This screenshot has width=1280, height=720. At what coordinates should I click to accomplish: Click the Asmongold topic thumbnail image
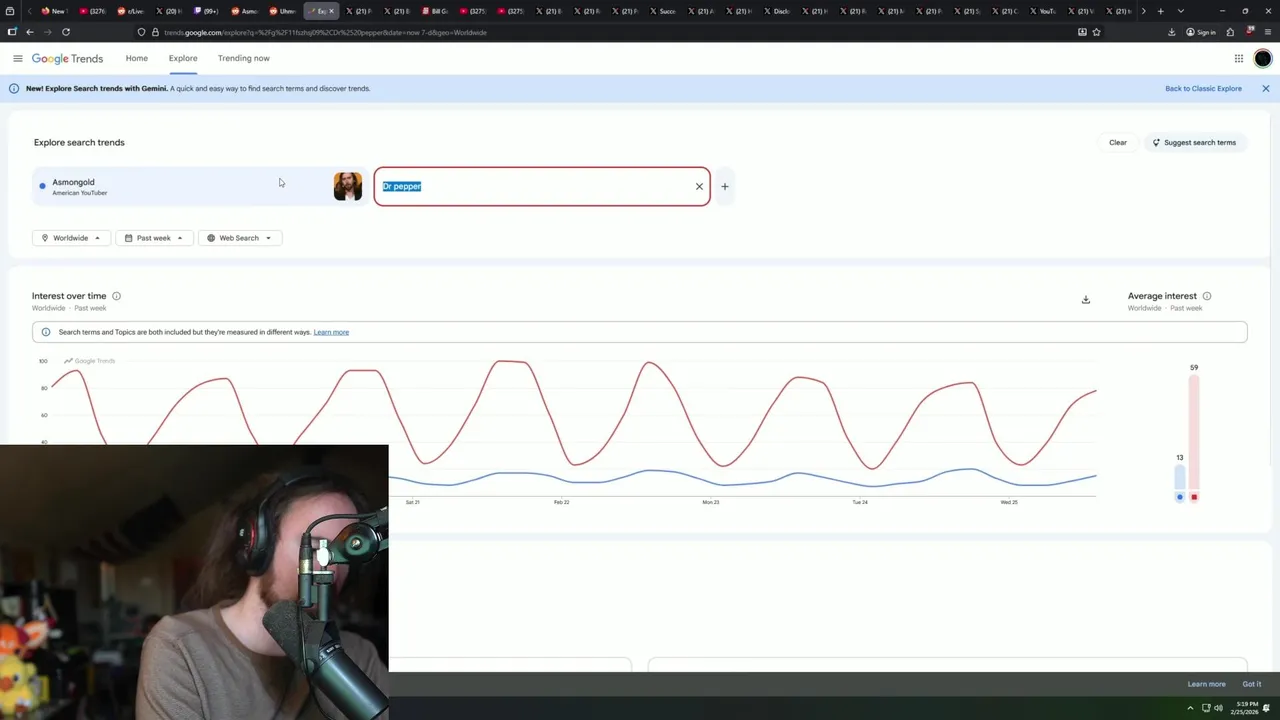tap(348, 186)
